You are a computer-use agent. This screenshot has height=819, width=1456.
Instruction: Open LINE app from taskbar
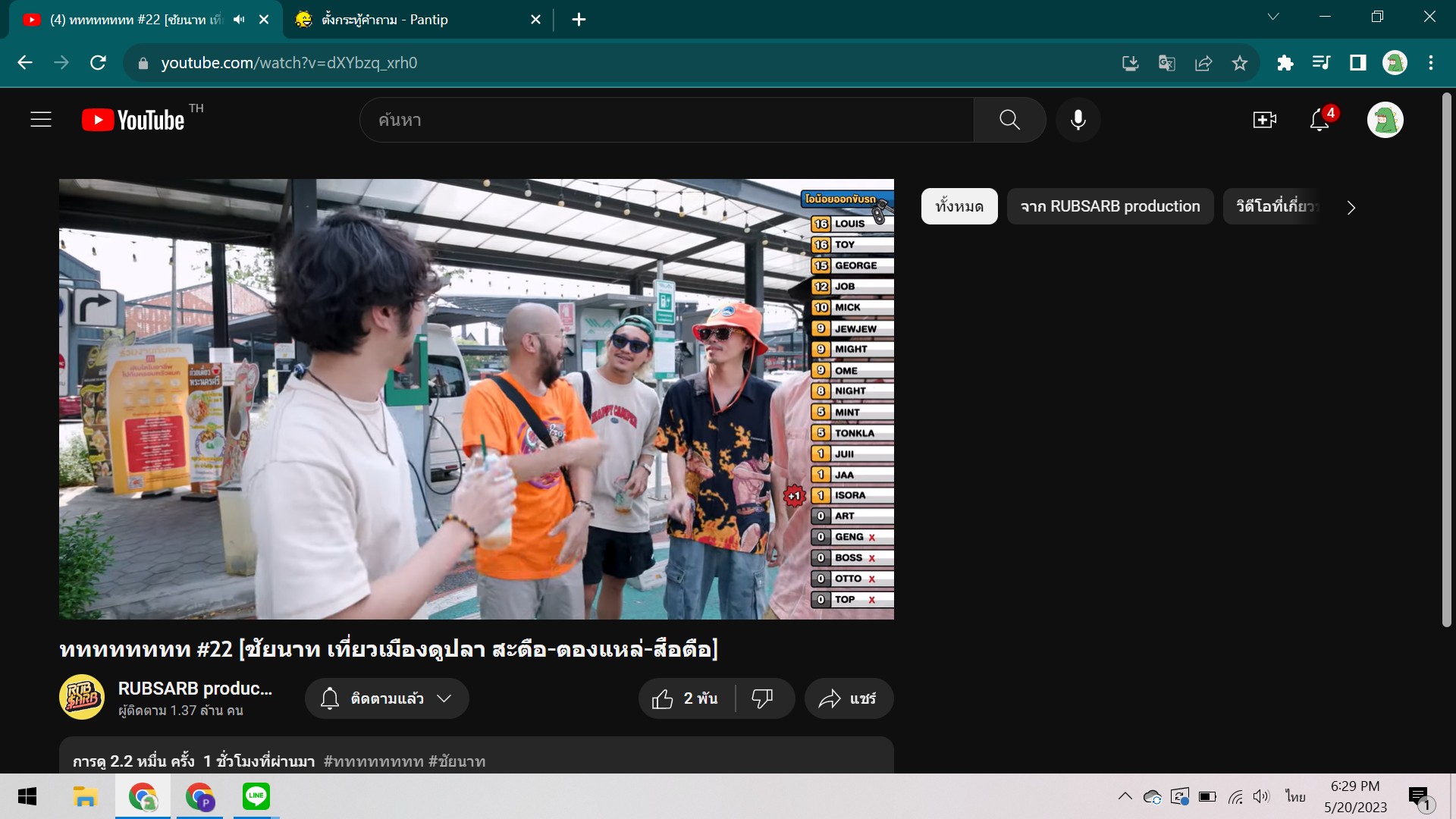point(256,796)
